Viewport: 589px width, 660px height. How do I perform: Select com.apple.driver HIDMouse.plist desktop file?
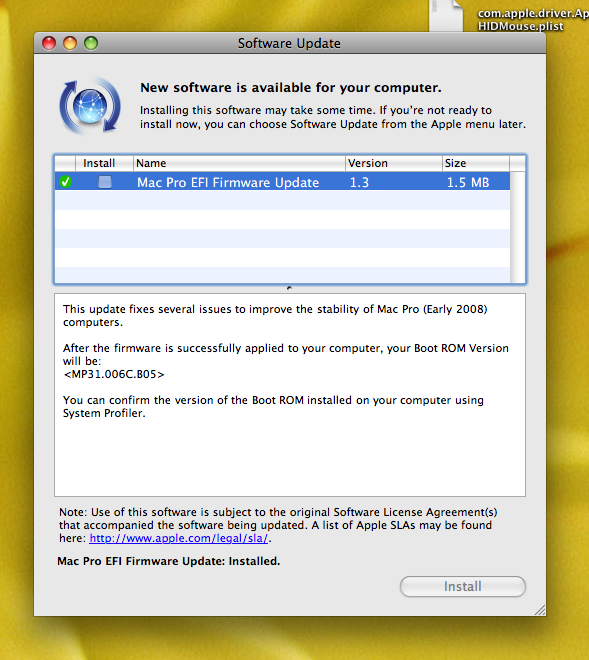(509, 17)
